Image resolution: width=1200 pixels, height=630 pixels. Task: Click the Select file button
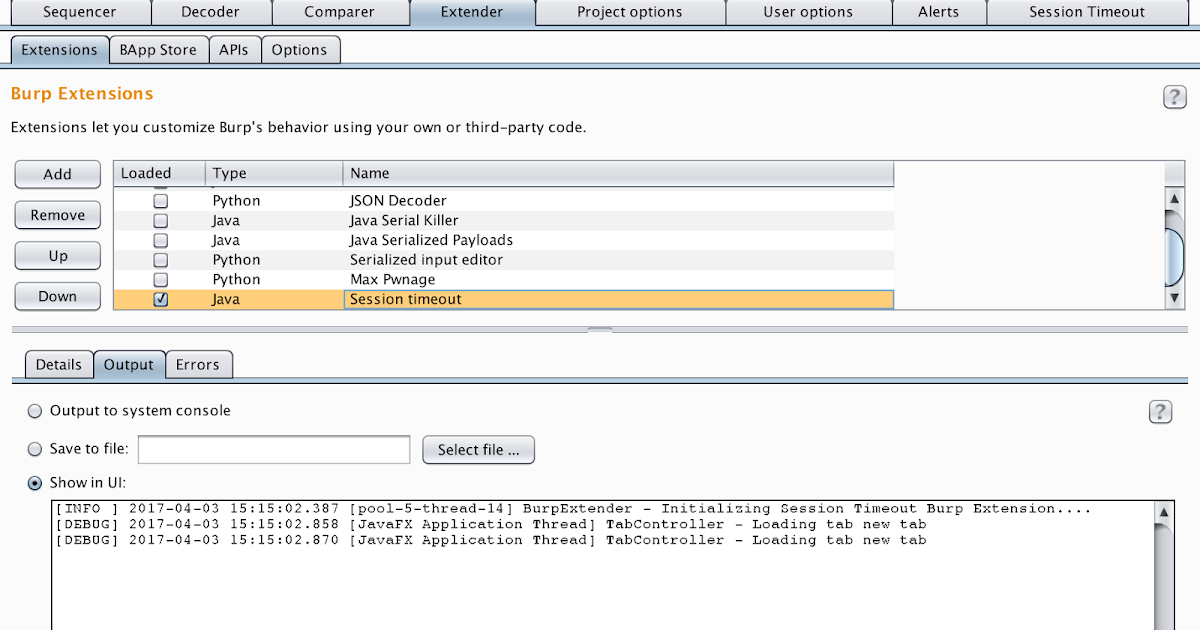(x=478, y=449)
